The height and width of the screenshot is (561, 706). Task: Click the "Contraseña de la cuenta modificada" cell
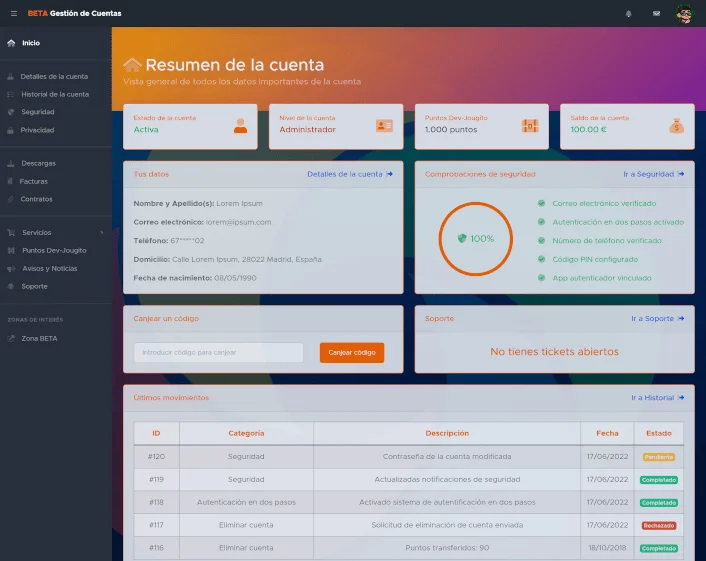pos(447,457)
